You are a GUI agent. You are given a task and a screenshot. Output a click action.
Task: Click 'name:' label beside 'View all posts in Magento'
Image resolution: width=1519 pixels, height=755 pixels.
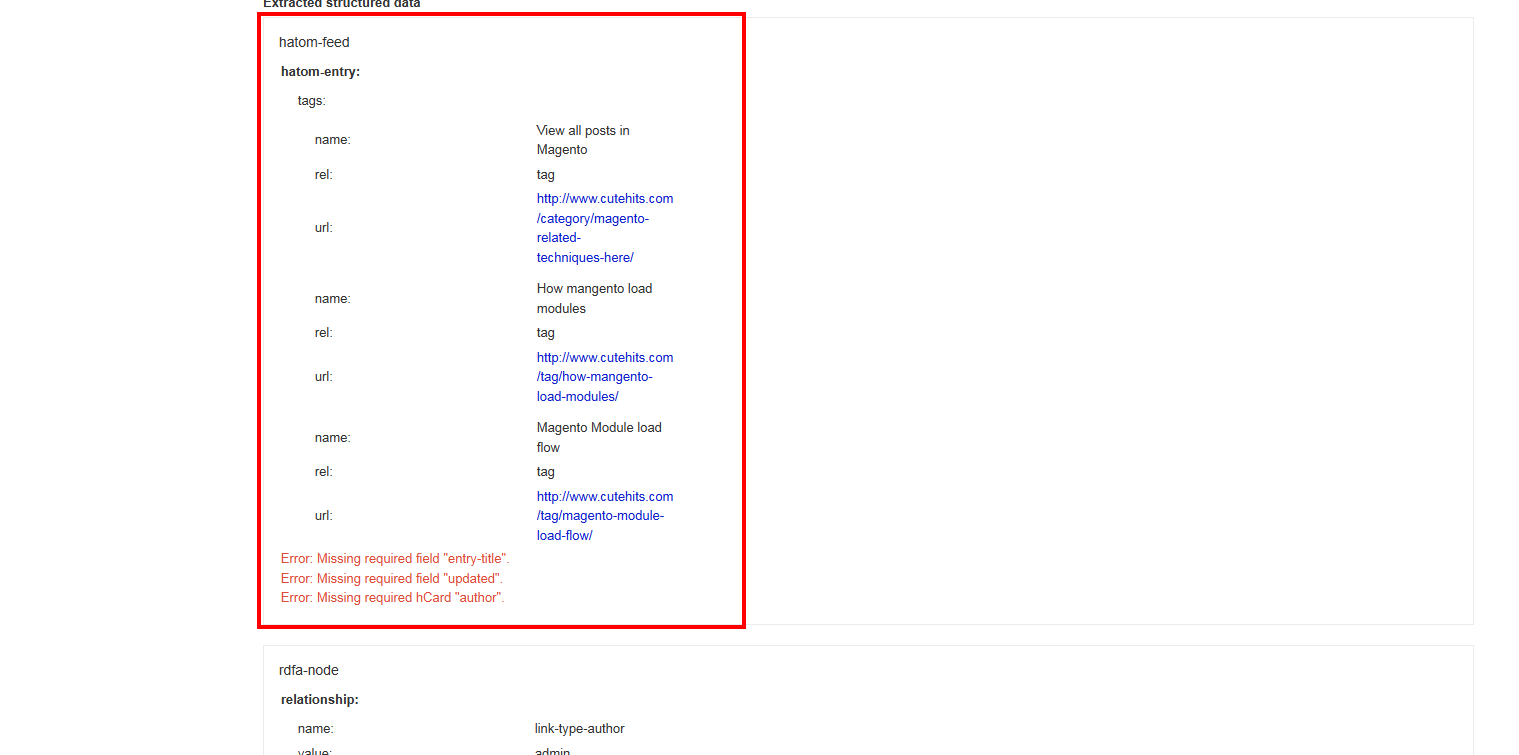click(x=333, y=140)
